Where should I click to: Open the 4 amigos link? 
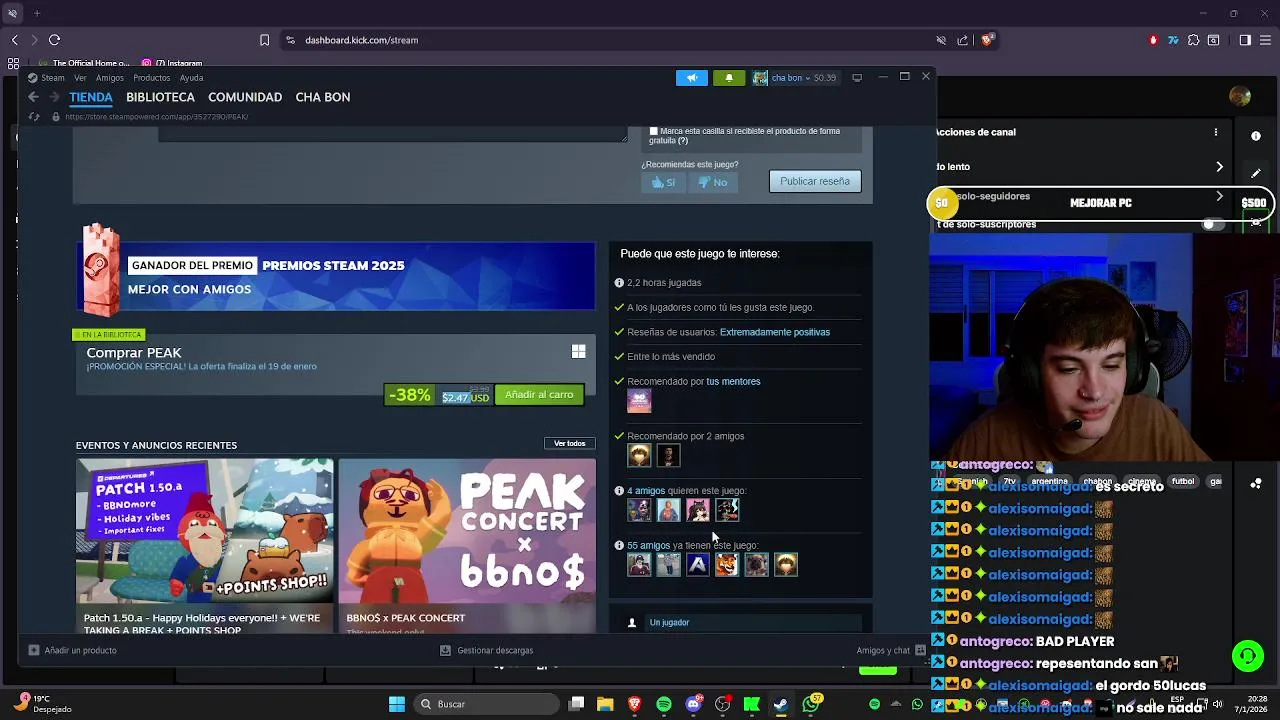(x=646, y=491)
